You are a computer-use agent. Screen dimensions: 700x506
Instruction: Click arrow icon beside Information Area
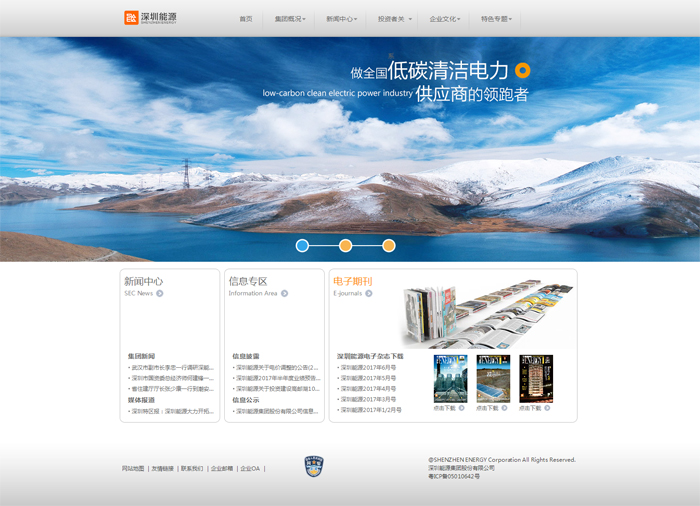tap(284, 294)
